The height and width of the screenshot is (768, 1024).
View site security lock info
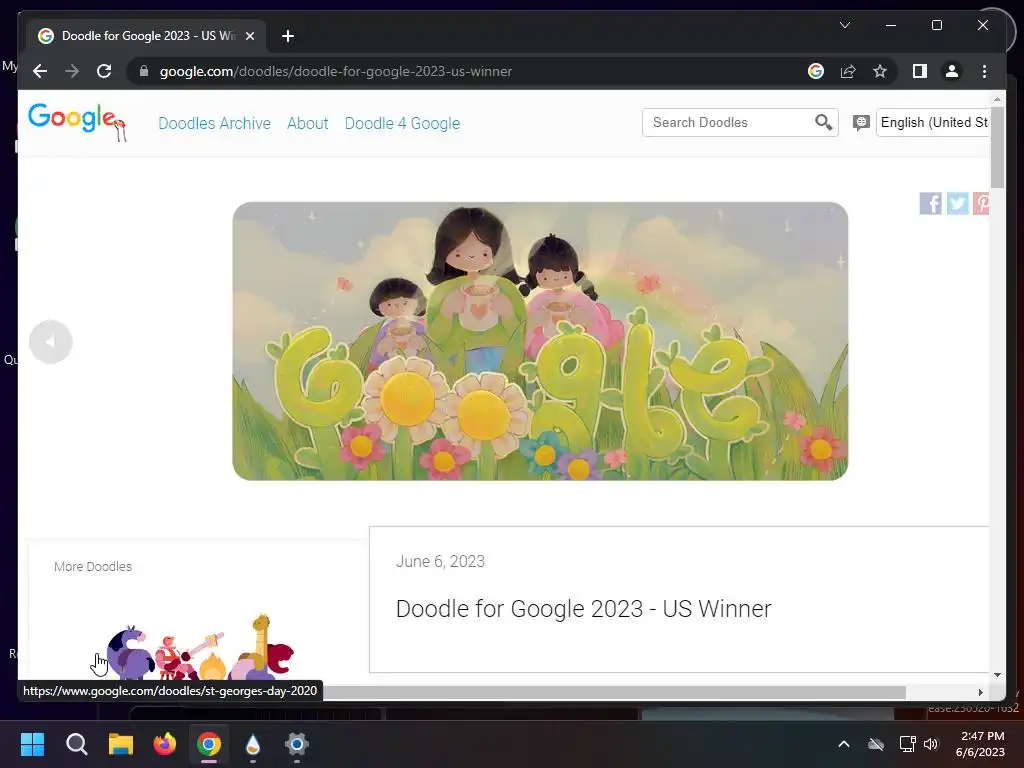coord(144,71)
